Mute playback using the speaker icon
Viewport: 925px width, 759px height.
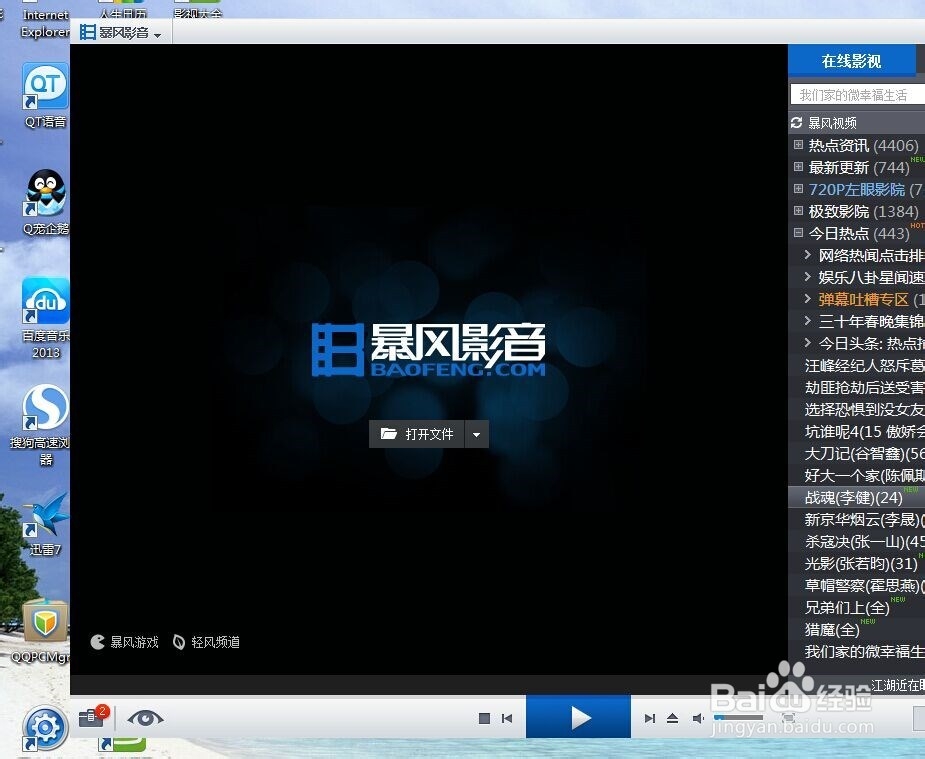(699, 717)
